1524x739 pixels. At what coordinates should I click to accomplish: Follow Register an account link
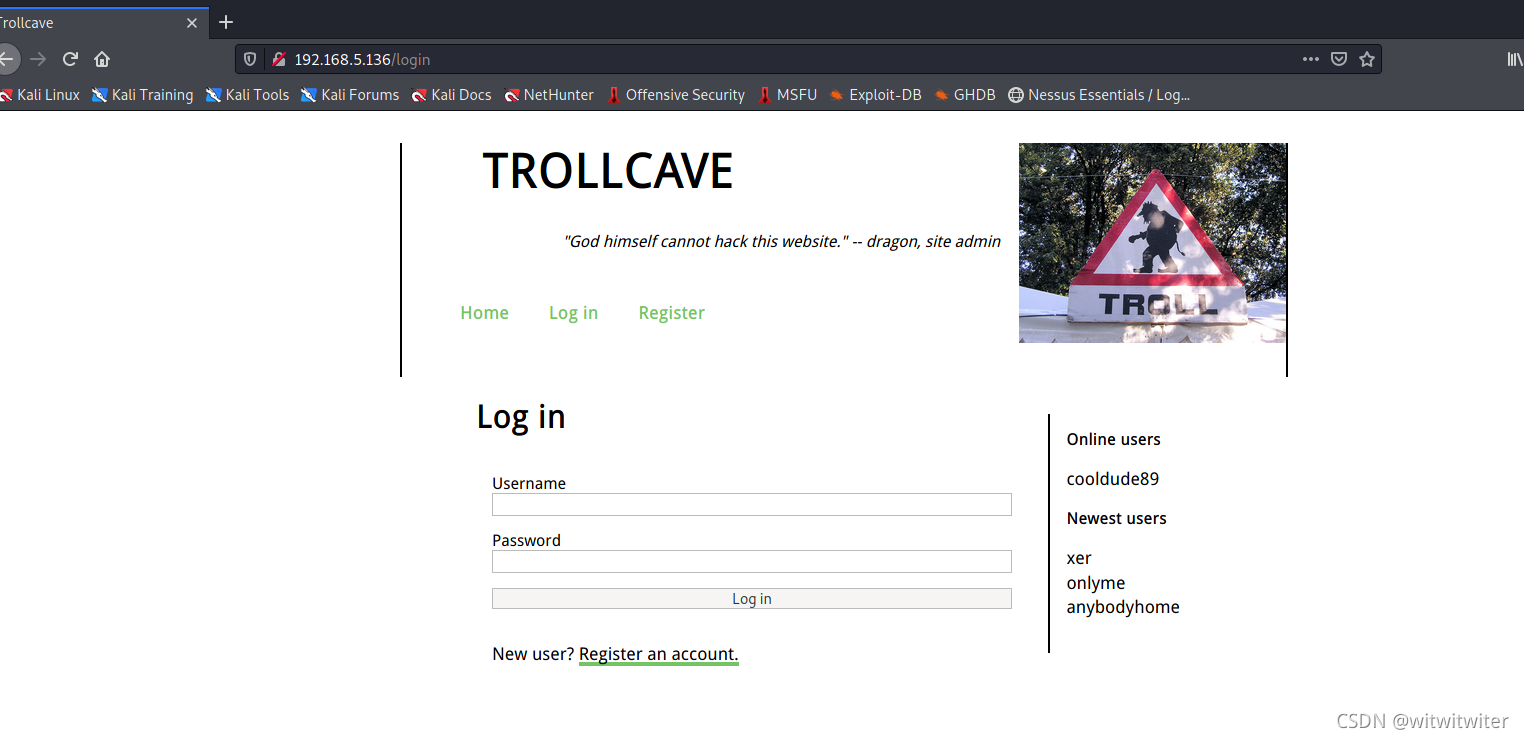[x=658, y=654]
